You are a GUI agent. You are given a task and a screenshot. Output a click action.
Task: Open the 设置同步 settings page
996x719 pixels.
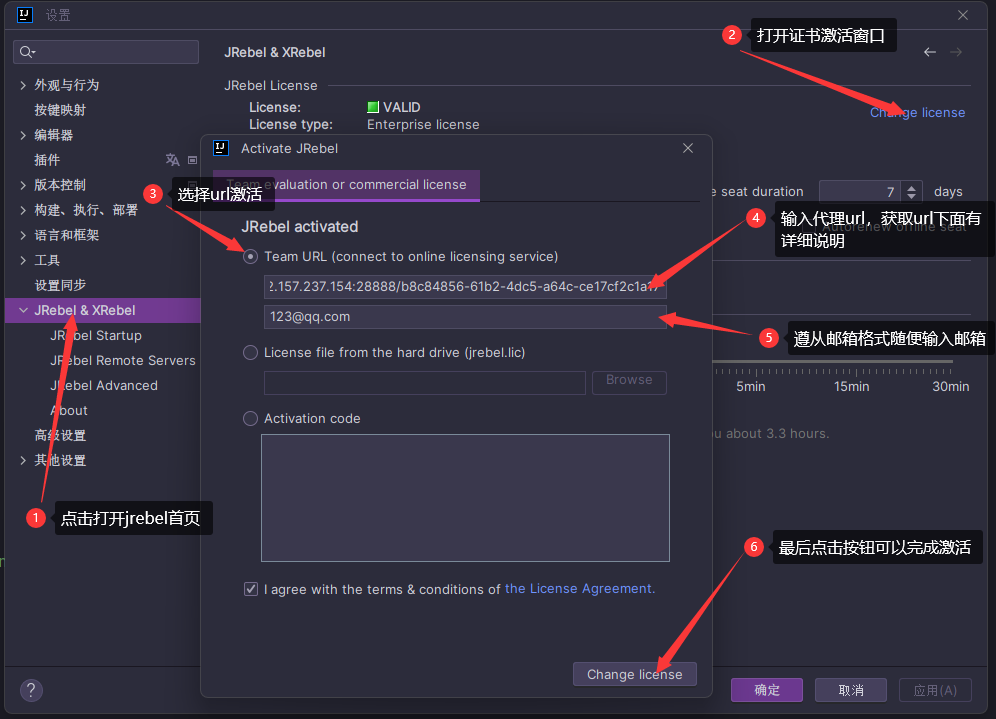point(60,285)
